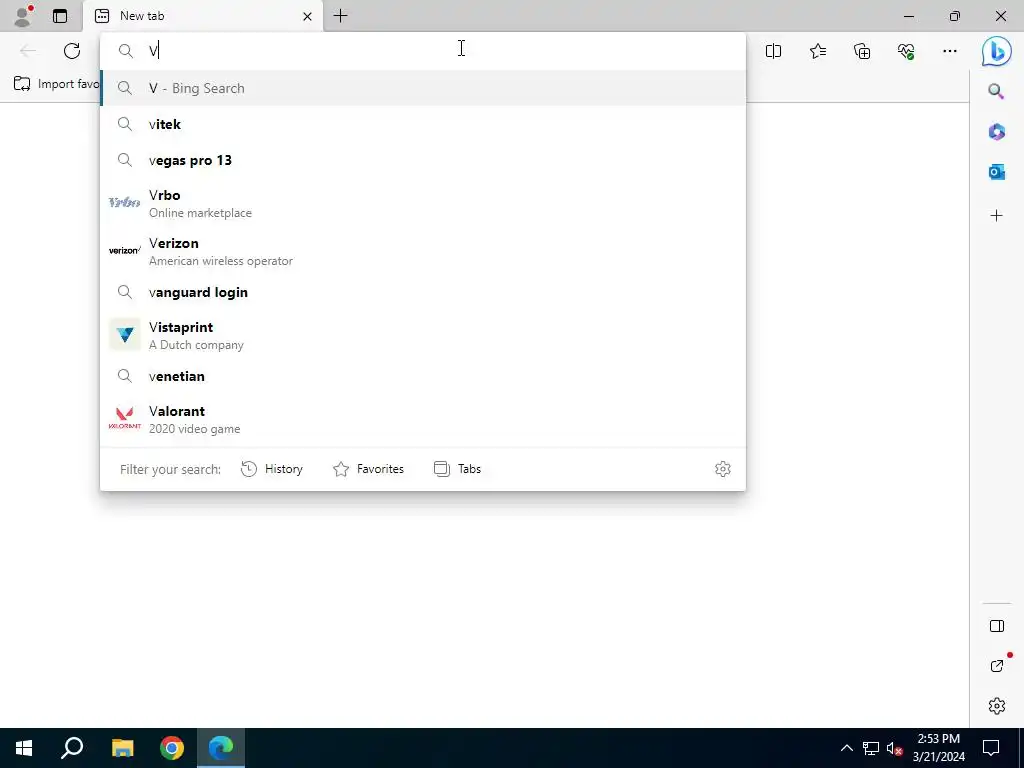Select the Valorant suggestion

[423, 419]
